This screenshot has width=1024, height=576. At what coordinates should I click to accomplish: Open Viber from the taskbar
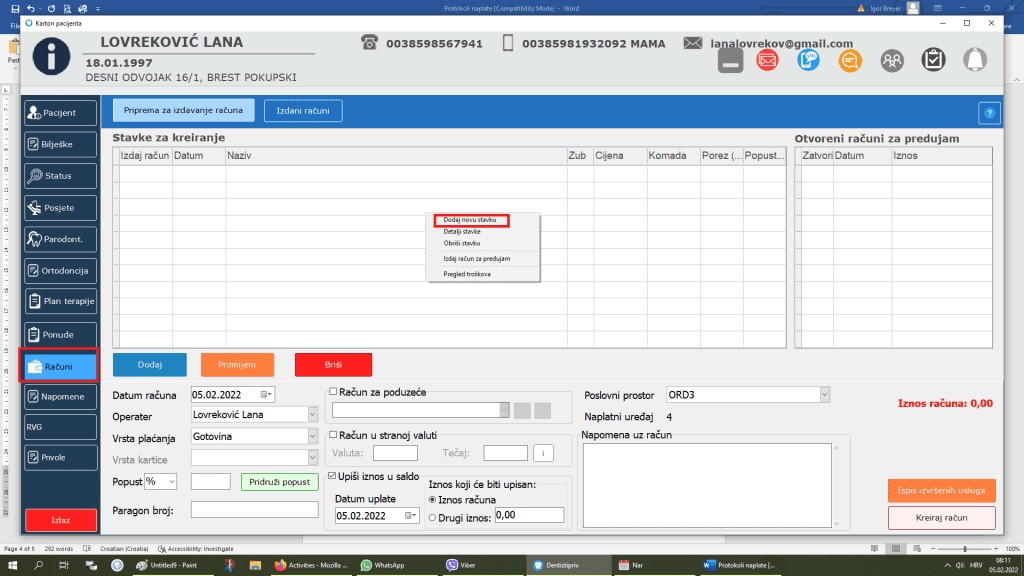point(461,566)
